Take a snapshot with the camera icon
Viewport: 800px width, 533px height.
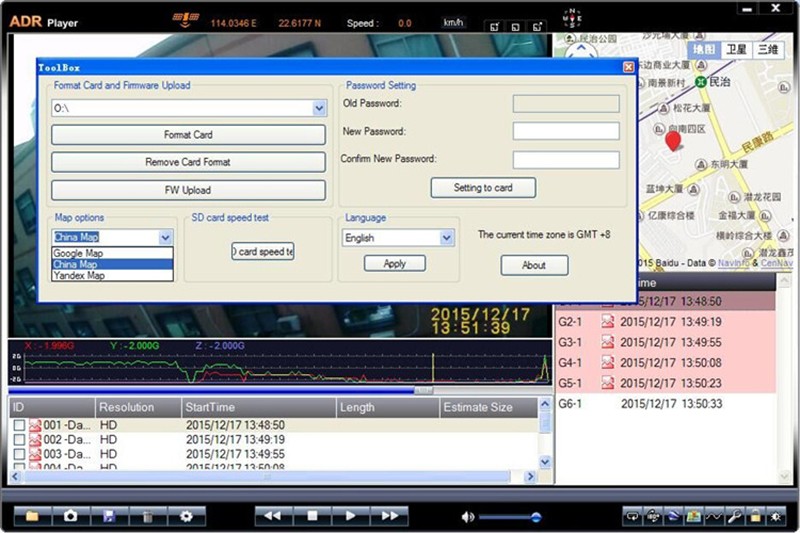pos(70,516)
